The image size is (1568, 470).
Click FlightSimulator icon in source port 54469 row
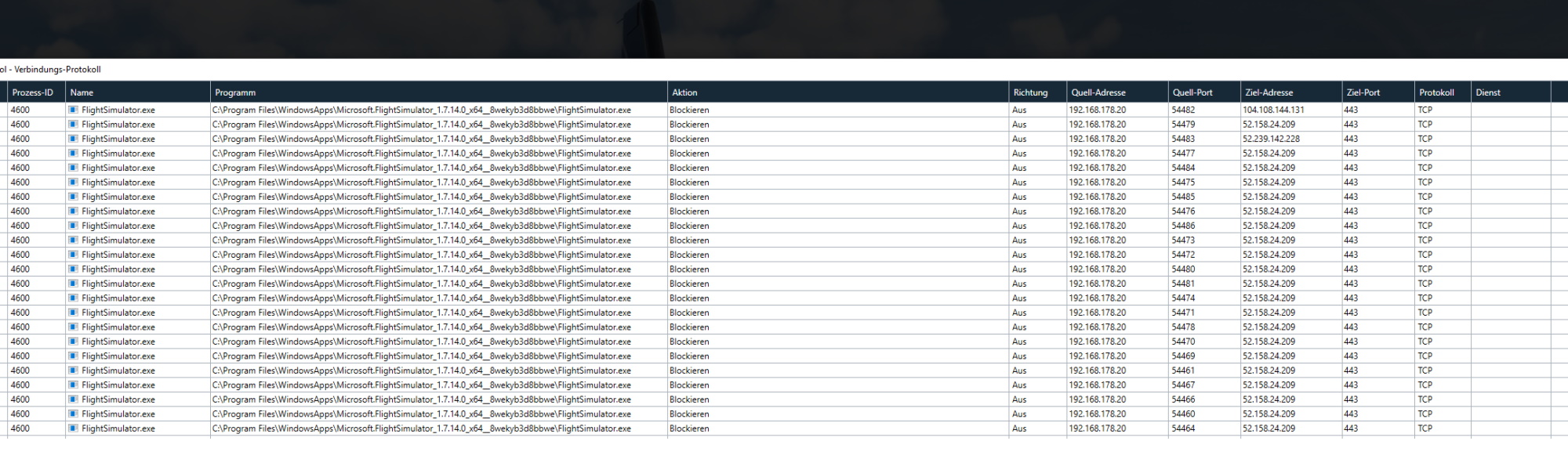[73, 356]
